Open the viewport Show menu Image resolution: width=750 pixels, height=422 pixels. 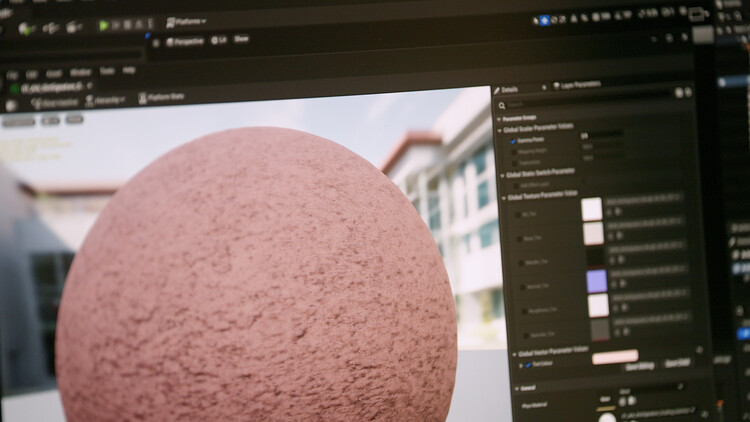coord(242,39)
